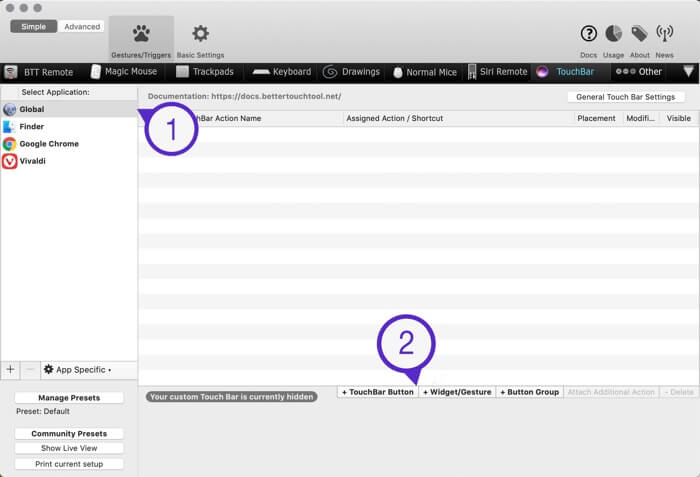Click the Normal Mice mouse icon
The image size is (700, 477).
click(x=398, y=73)
